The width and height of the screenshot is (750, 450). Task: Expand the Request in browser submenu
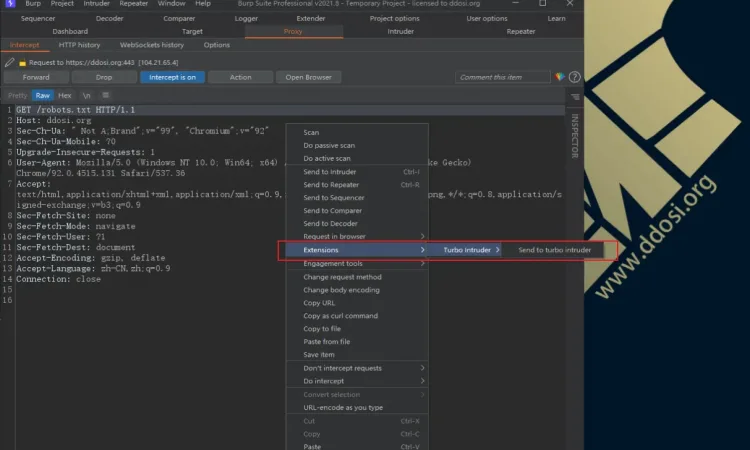coord(357,236)
